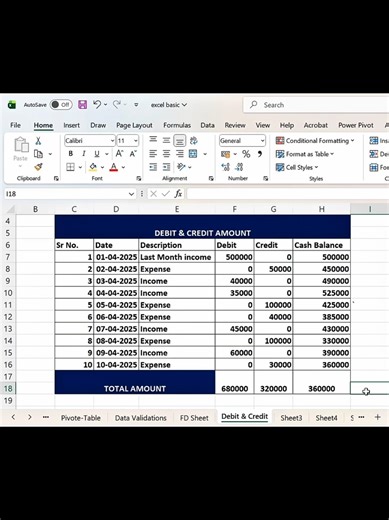Click in the formula bar

[x=288, y=194]
